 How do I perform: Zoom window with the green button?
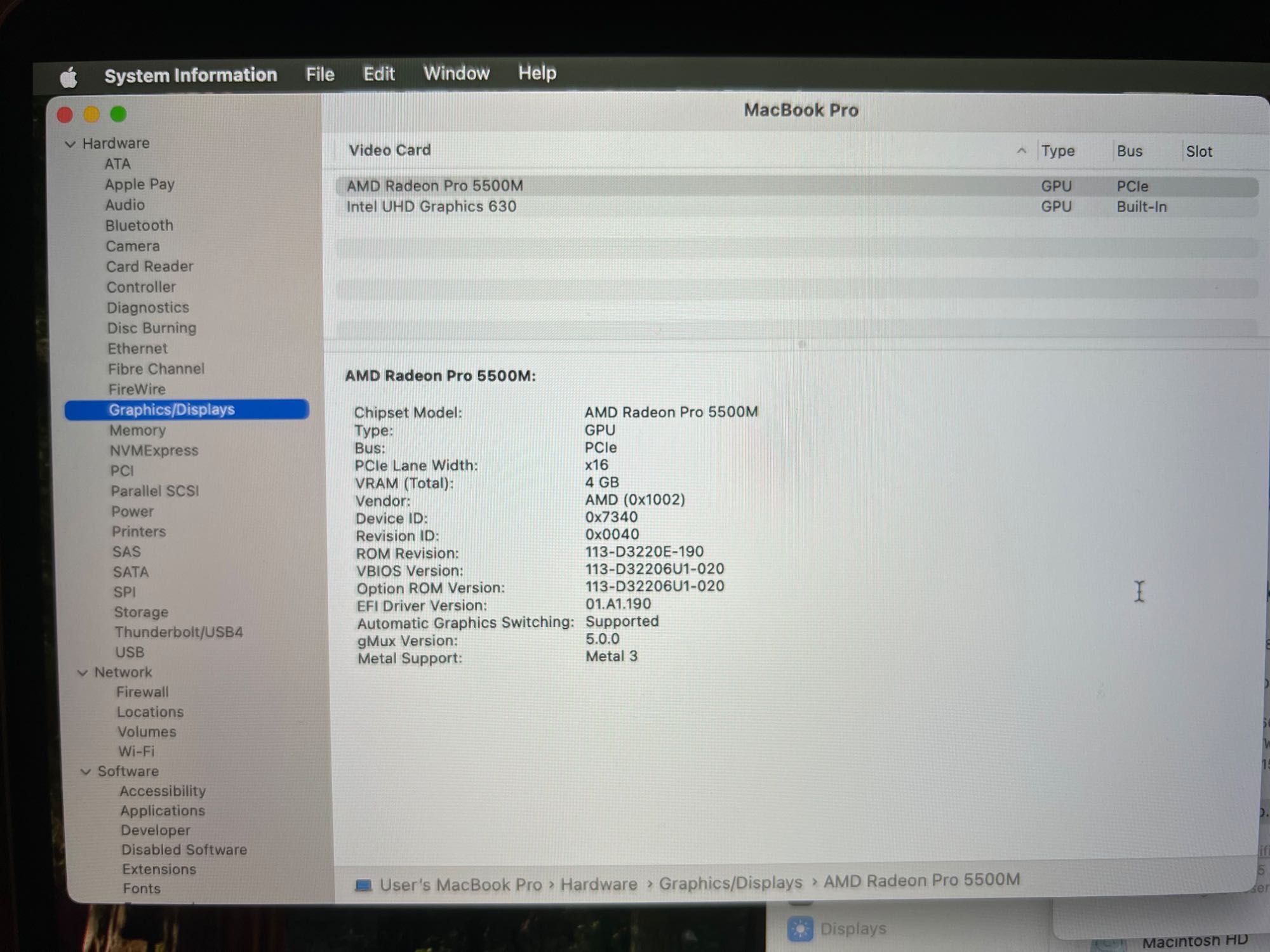[118, 114]
